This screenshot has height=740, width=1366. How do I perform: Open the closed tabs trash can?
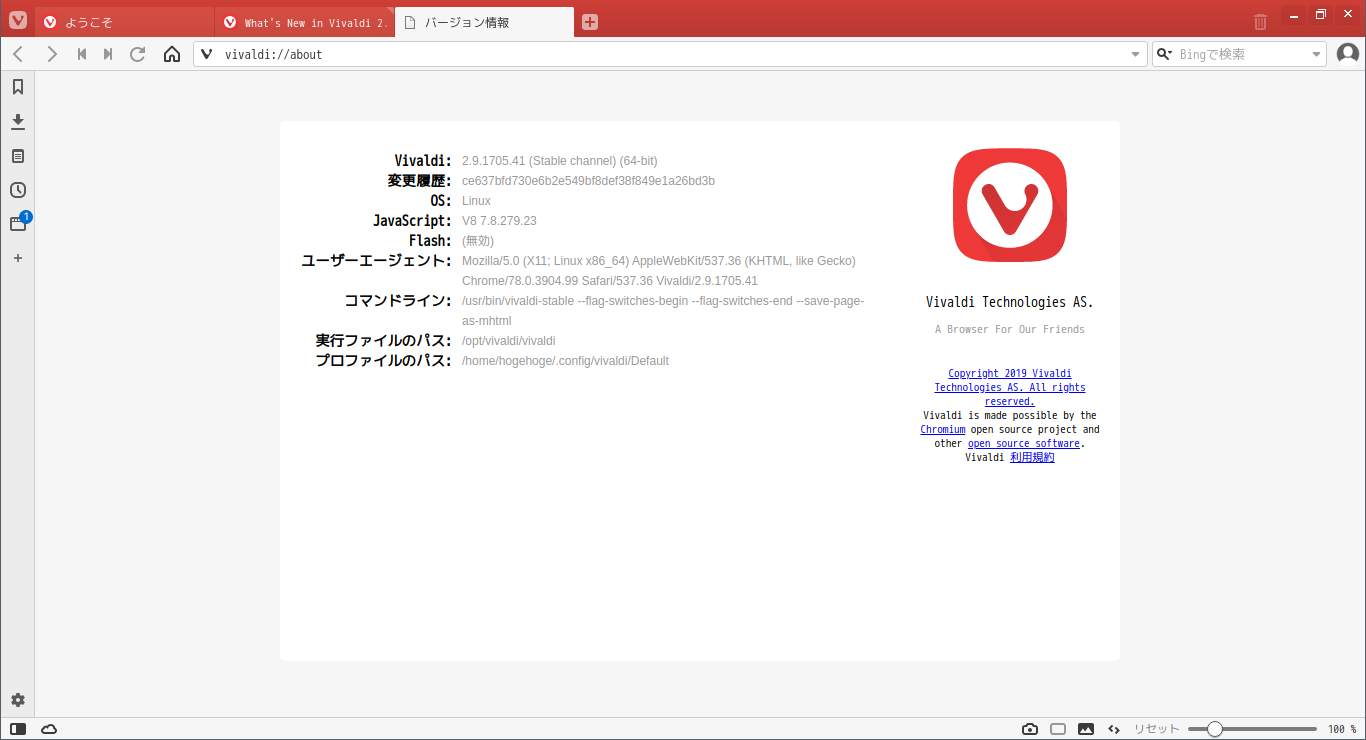click(x=1260, y=21)
